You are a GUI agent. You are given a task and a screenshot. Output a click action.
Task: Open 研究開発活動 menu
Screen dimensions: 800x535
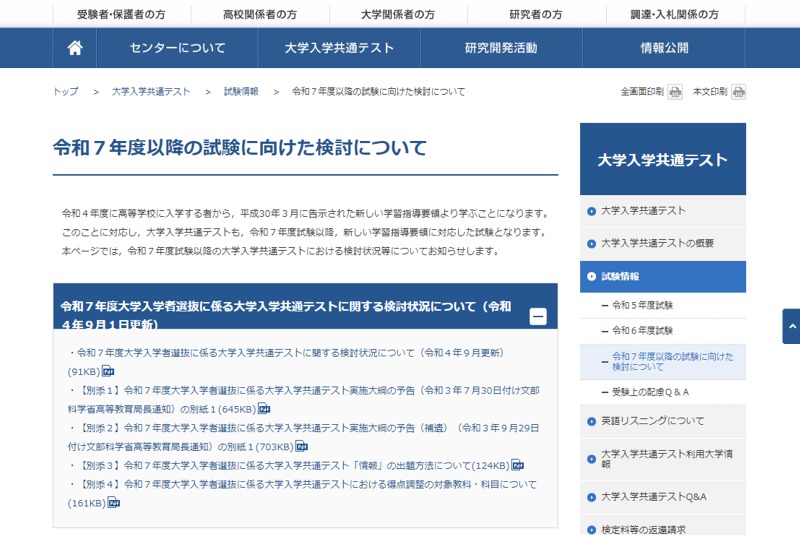pos(501,48)
